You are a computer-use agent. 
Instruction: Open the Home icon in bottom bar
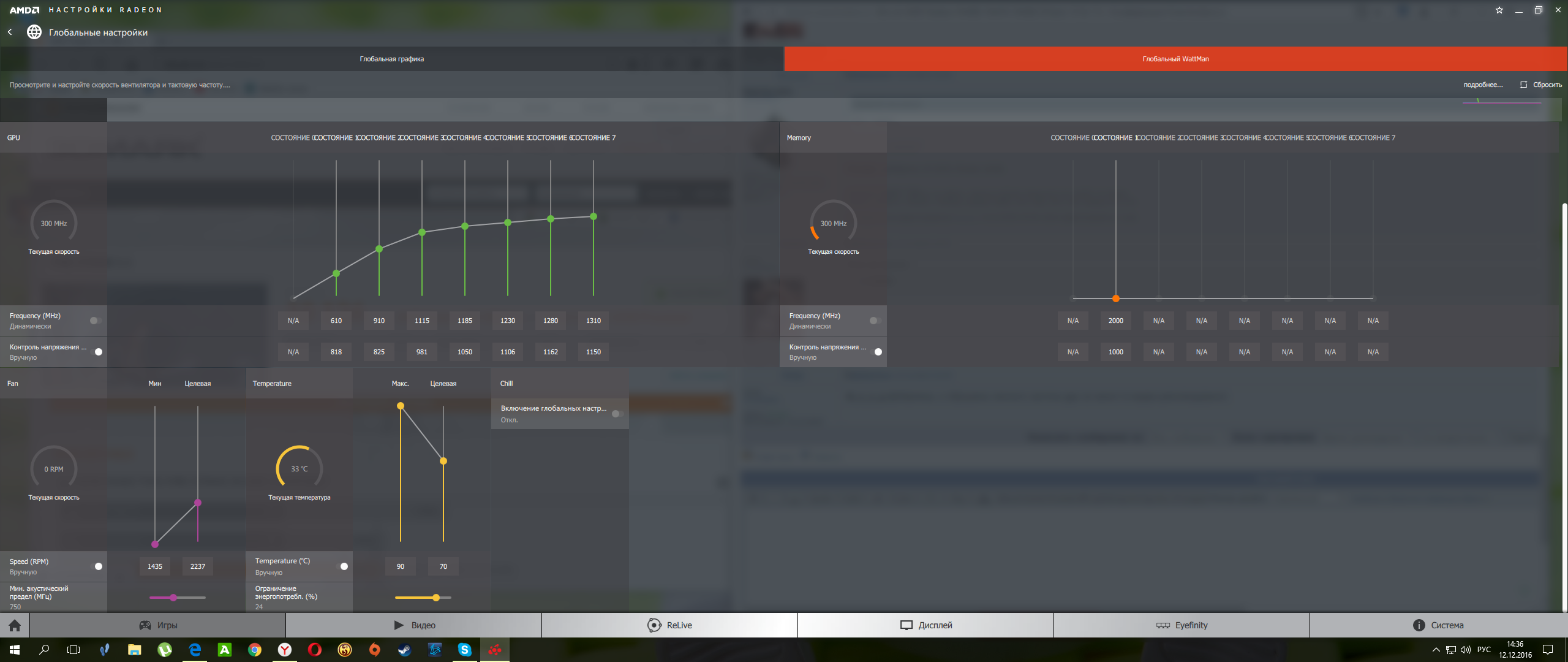15,625
